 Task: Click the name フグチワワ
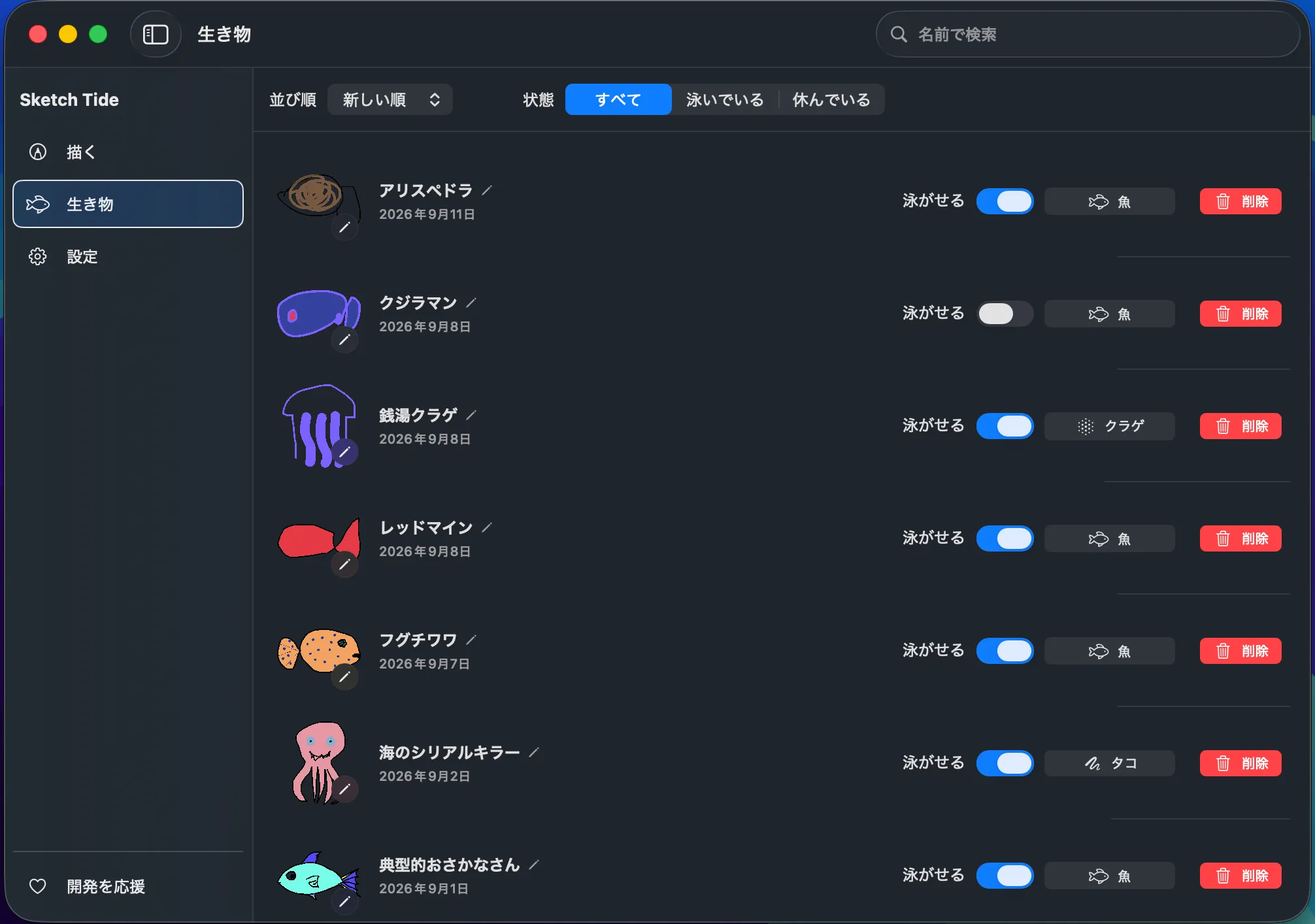(x=418, y=640)
